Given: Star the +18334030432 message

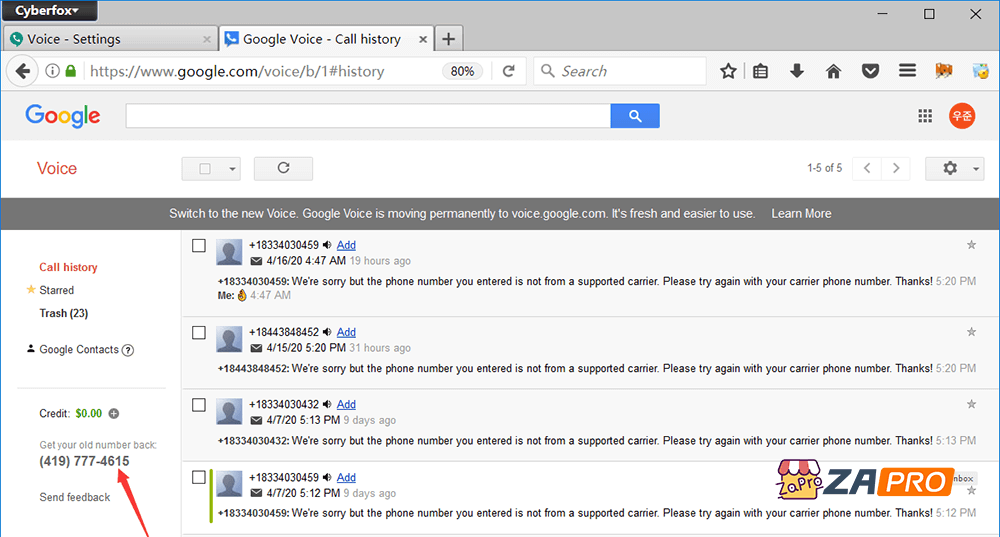Looking at the screenshot, I should [x=971, y=404].
